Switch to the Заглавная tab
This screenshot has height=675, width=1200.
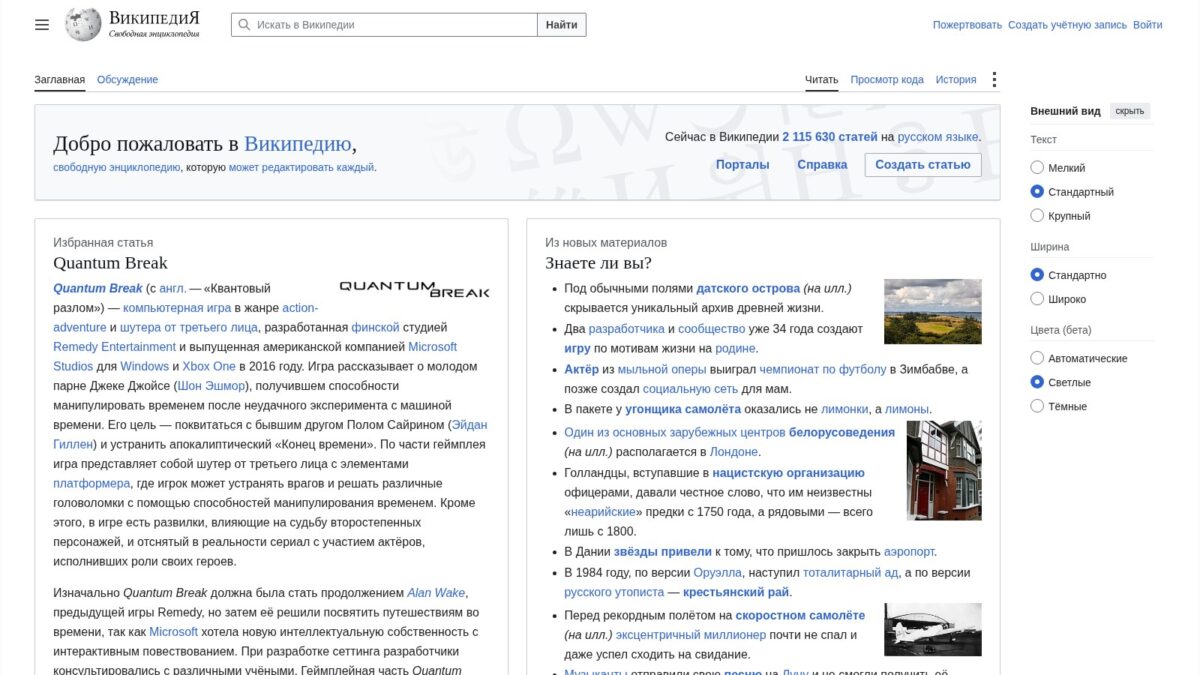coord(59,80)
